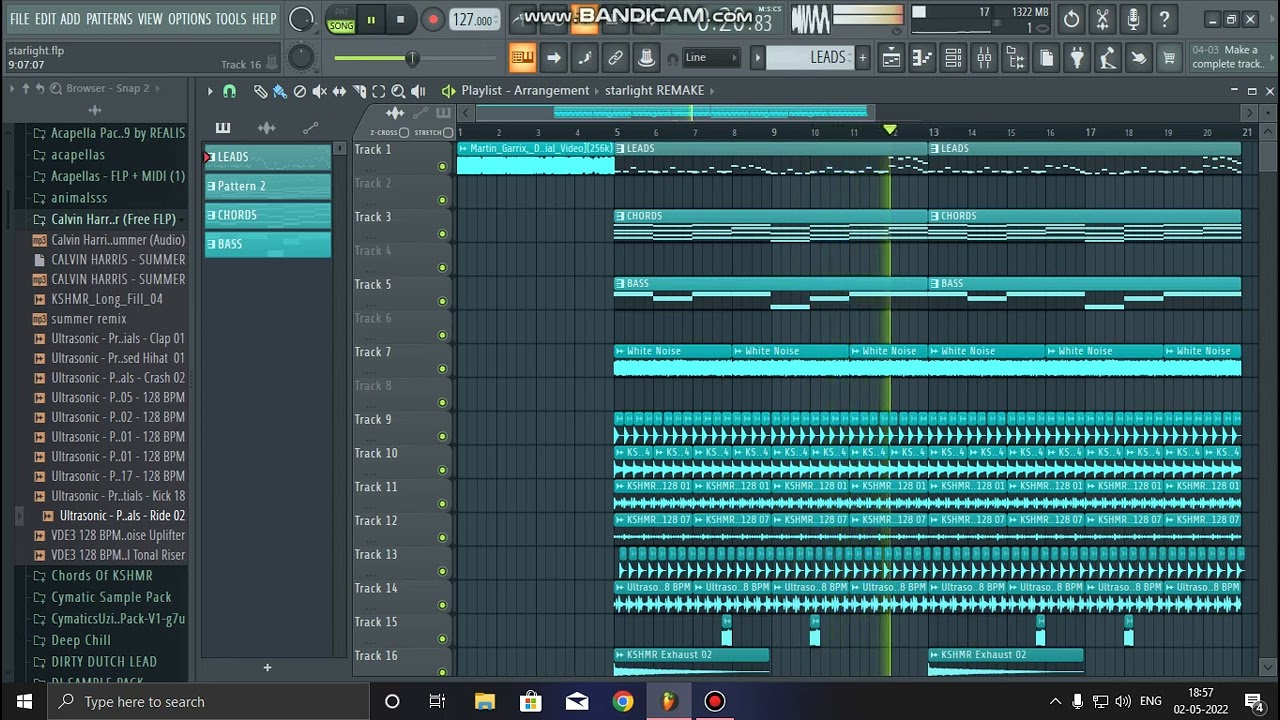Open audio editor scissors icon
1280x720 pixels.
click(x=1102, y=19)
